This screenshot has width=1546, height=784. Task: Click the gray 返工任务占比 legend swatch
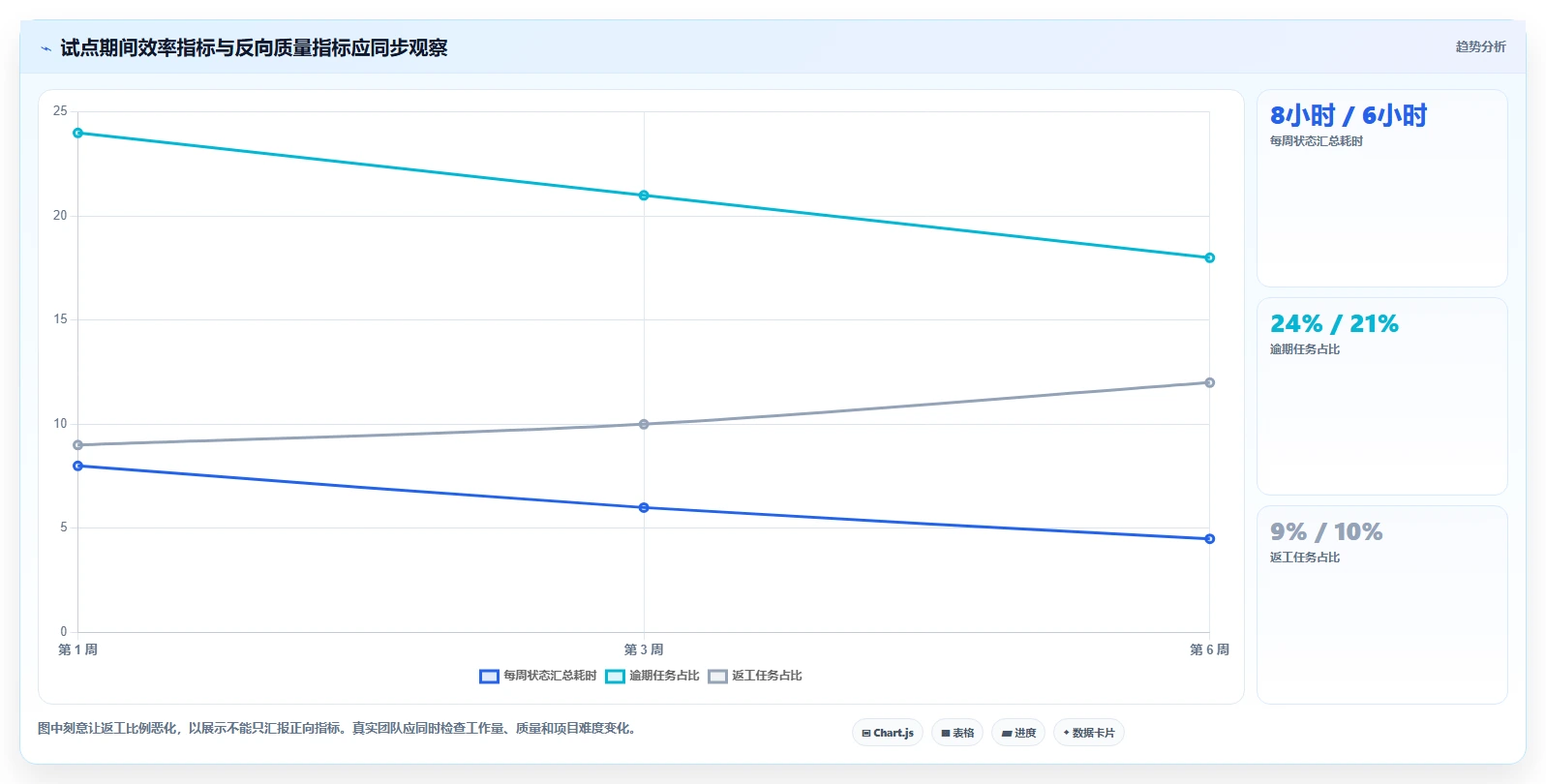(717, 677)
